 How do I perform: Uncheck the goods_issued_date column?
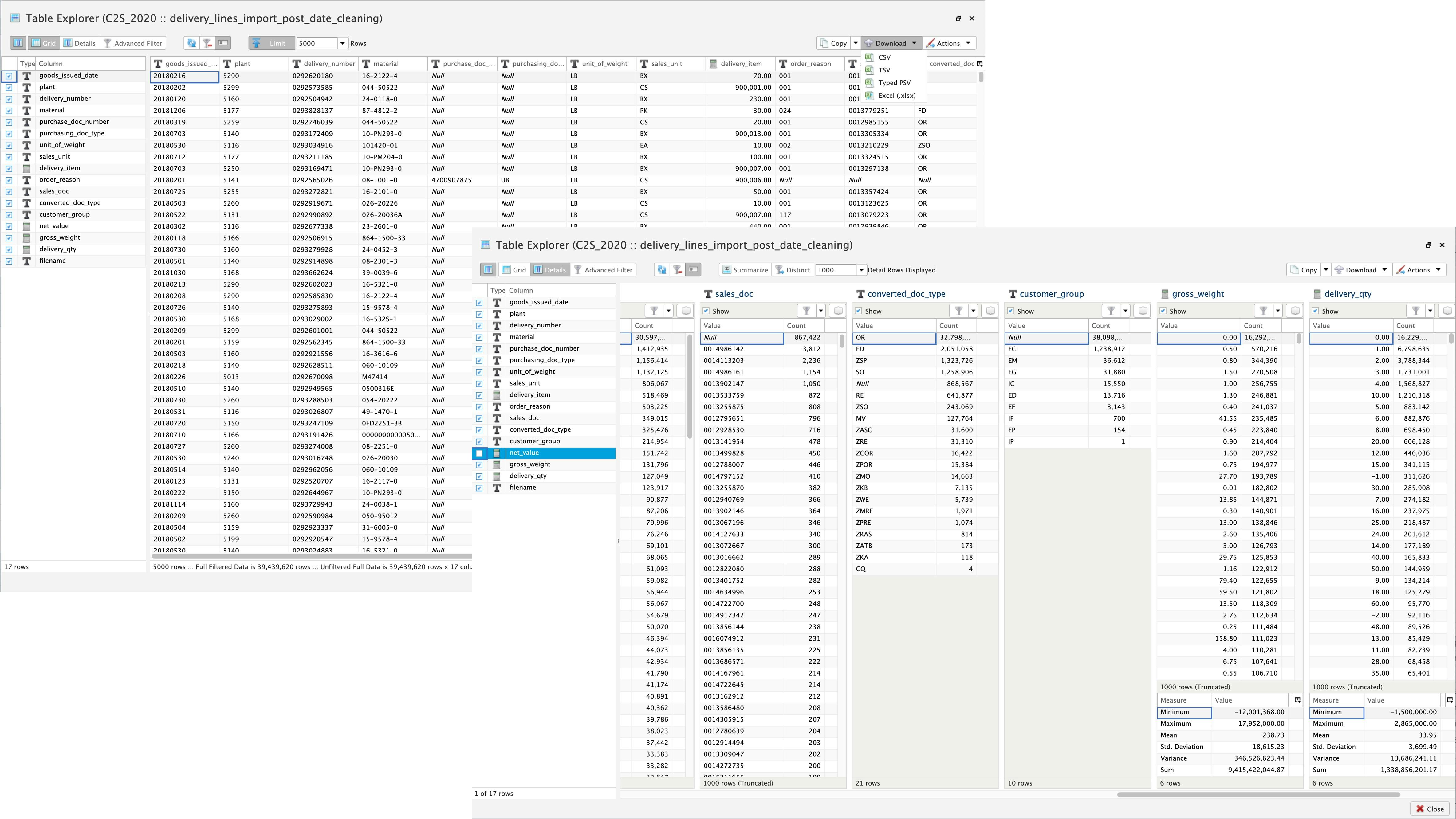(x=9, y=75)
